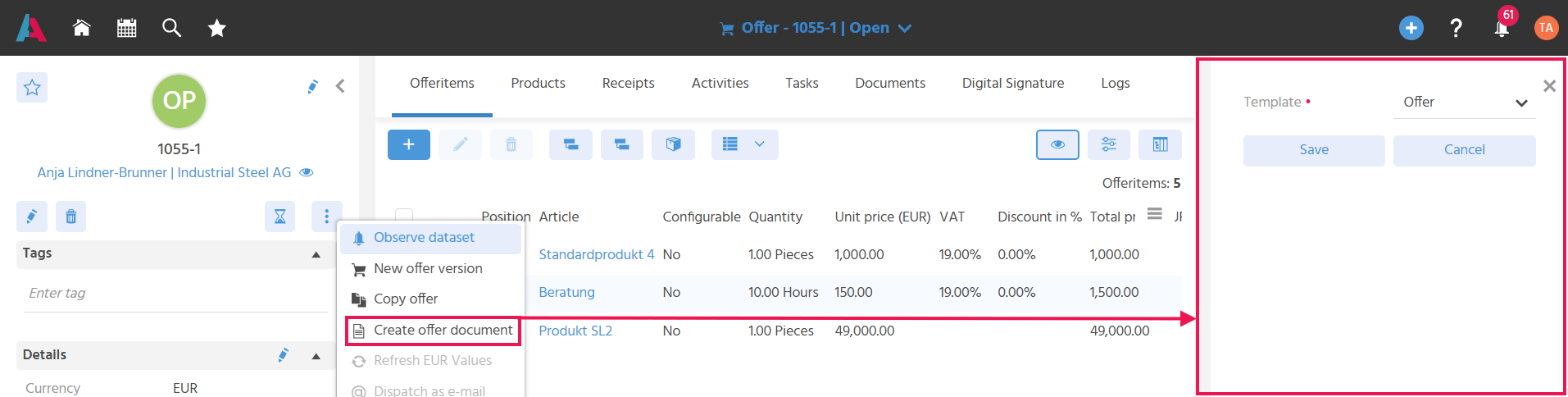Image resolution: width=1568 pixels, height=397 pixels.
Task: Open notifications bell with 61 badge
Action: pyautogui.click(x=1502, y=26)
